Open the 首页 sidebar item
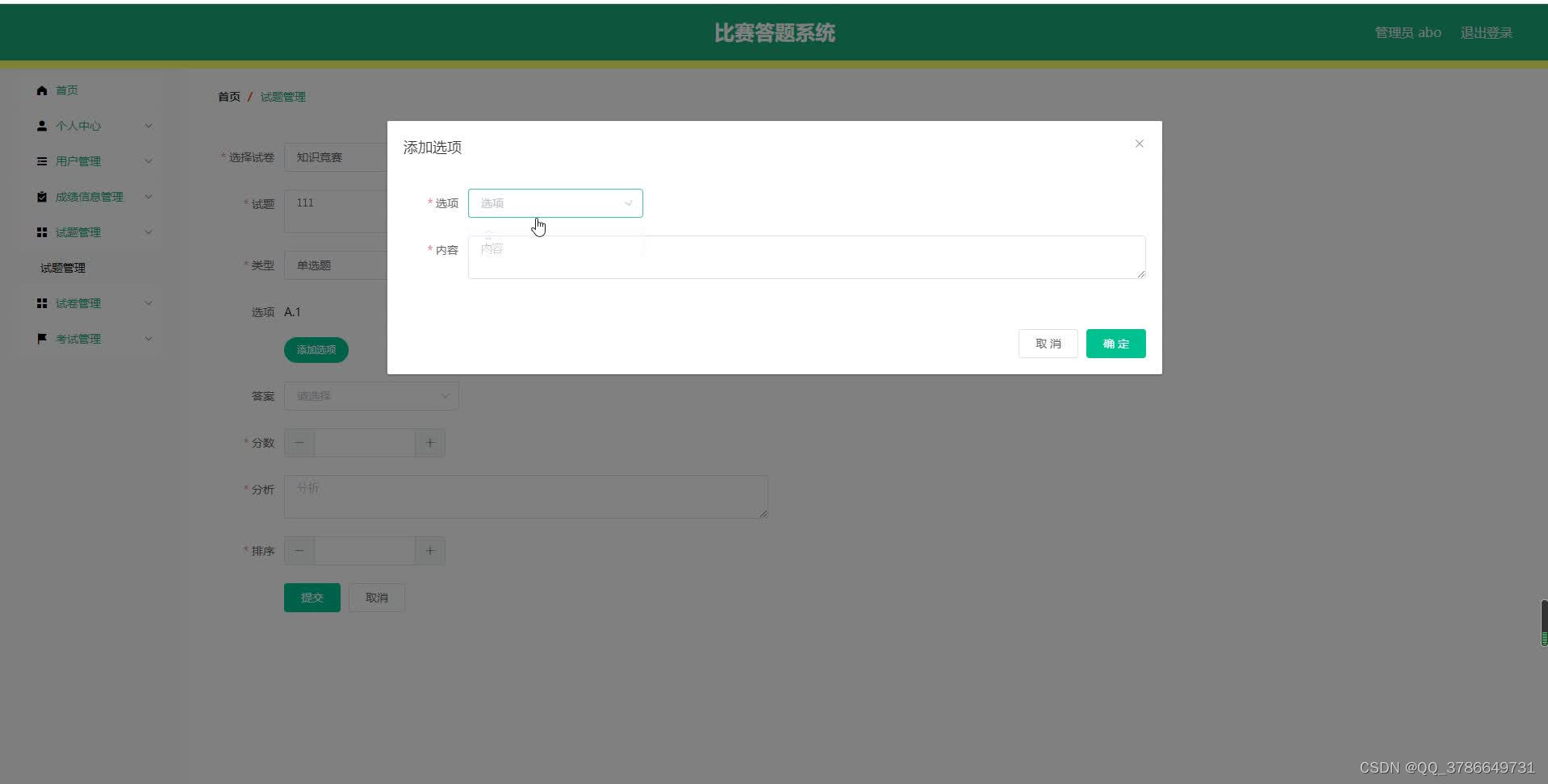Viewport: 1548px width, 784px height. [x=67, y=90]
